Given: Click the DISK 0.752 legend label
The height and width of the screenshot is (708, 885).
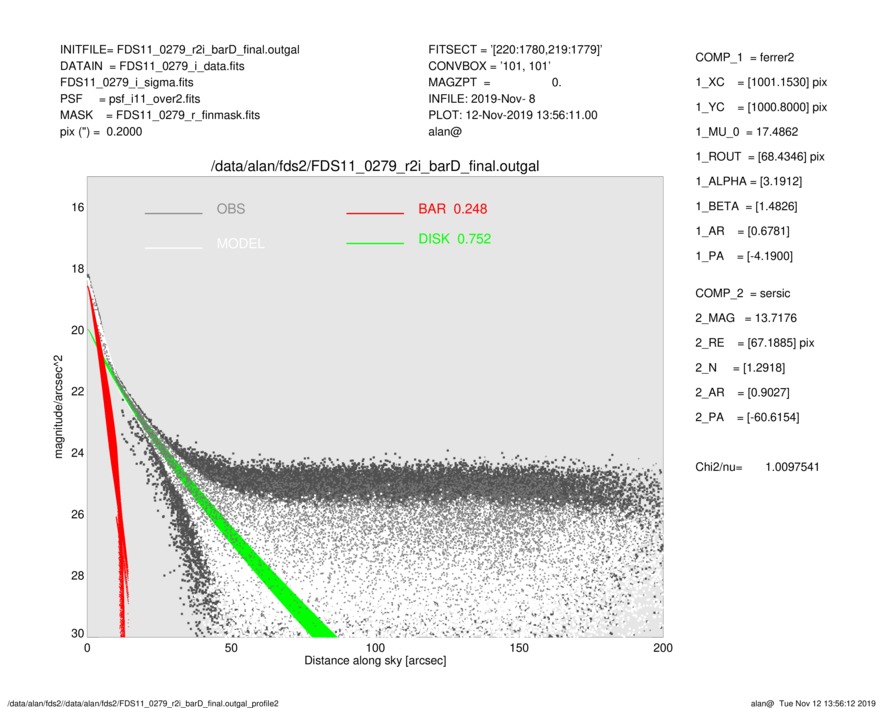Looking at the screenshot, I should [454, 239].
